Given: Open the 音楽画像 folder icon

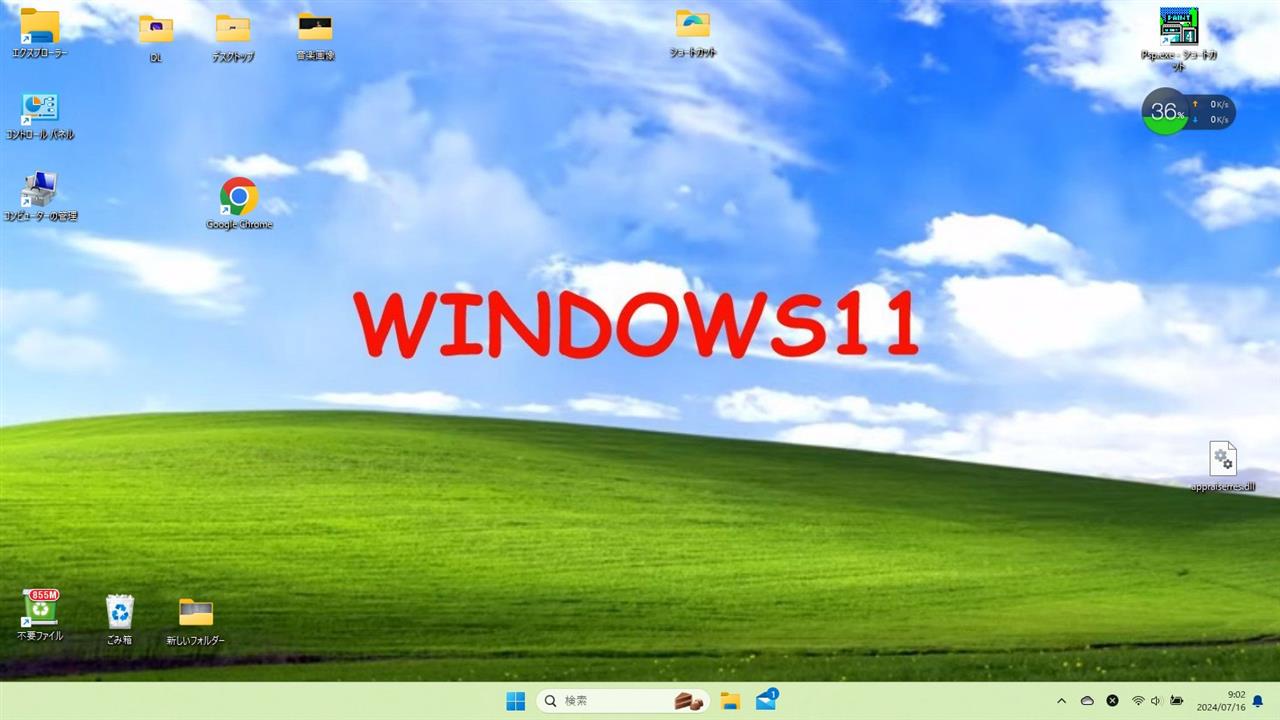Looking at the screenshot, I should (315, 37).
